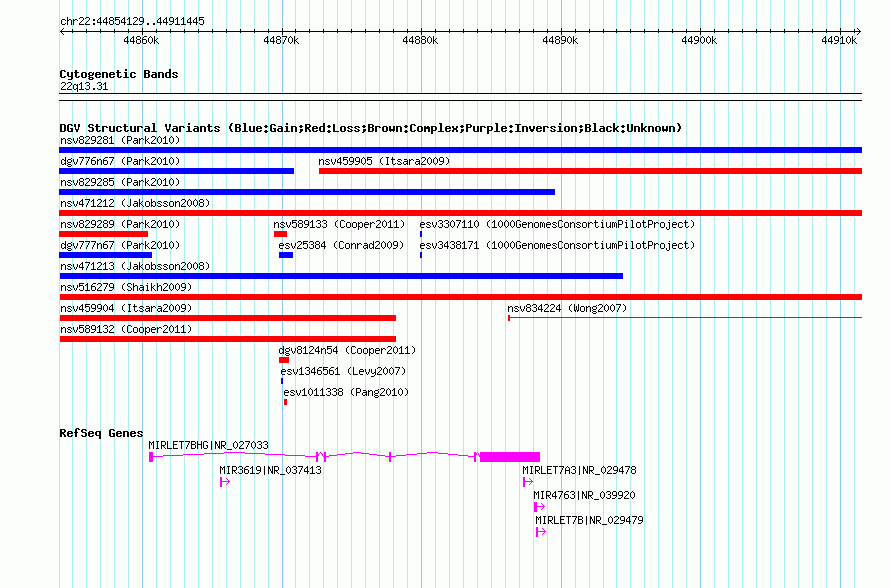Click the first MIRLET7BHG exon at left end

[151, 457]
